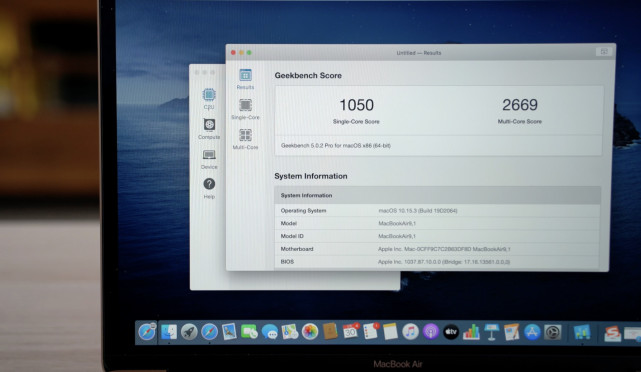The height and width of the screenshot is (372, 641).
Task: Open the Multi-Core section in the sidebar
Action: 245,139
